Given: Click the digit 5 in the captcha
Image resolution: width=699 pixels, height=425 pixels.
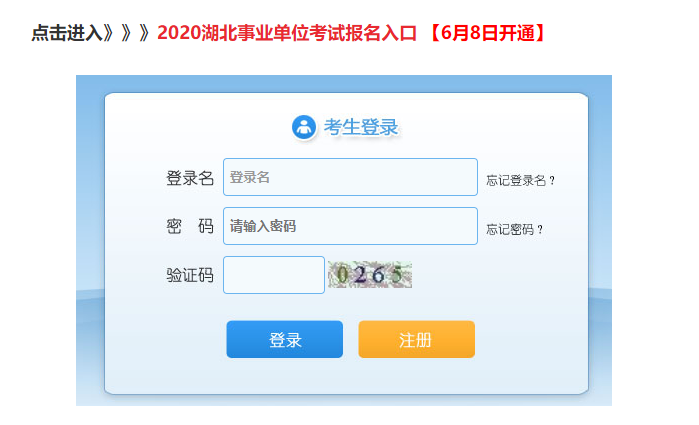Looking at the screenshot, I should 397,273.
